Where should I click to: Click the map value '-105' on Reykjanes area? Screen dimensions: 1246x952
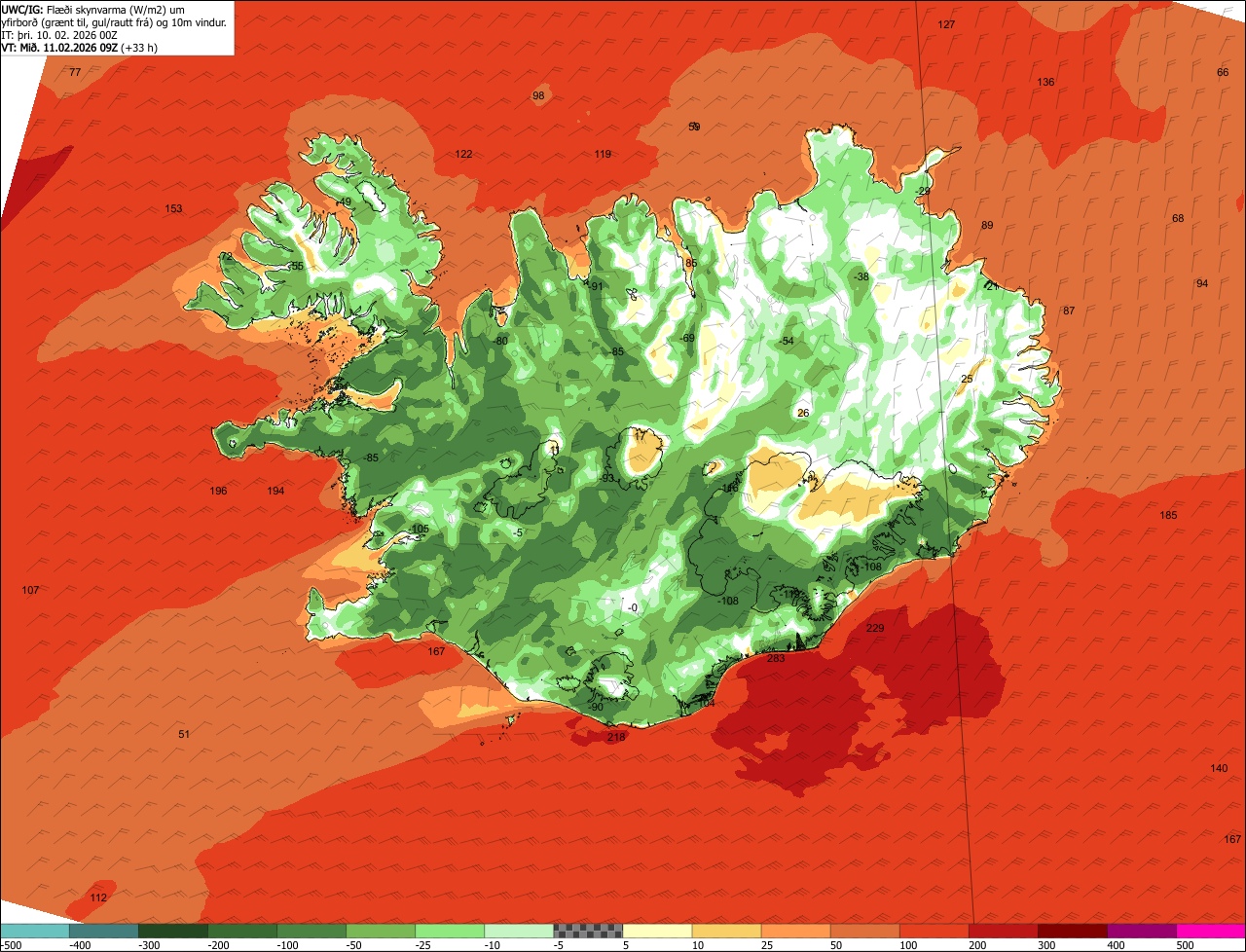[419, 530]
